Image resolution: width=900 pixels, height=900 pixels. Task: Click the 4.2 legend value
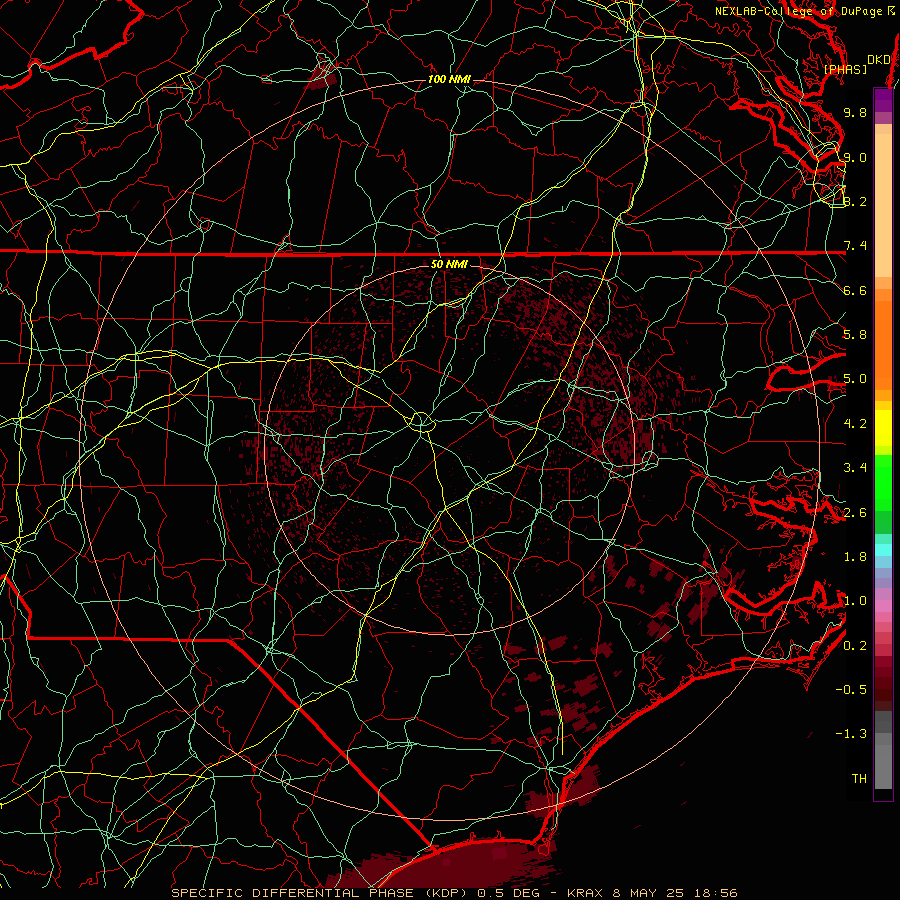click(x=855, y=424)
